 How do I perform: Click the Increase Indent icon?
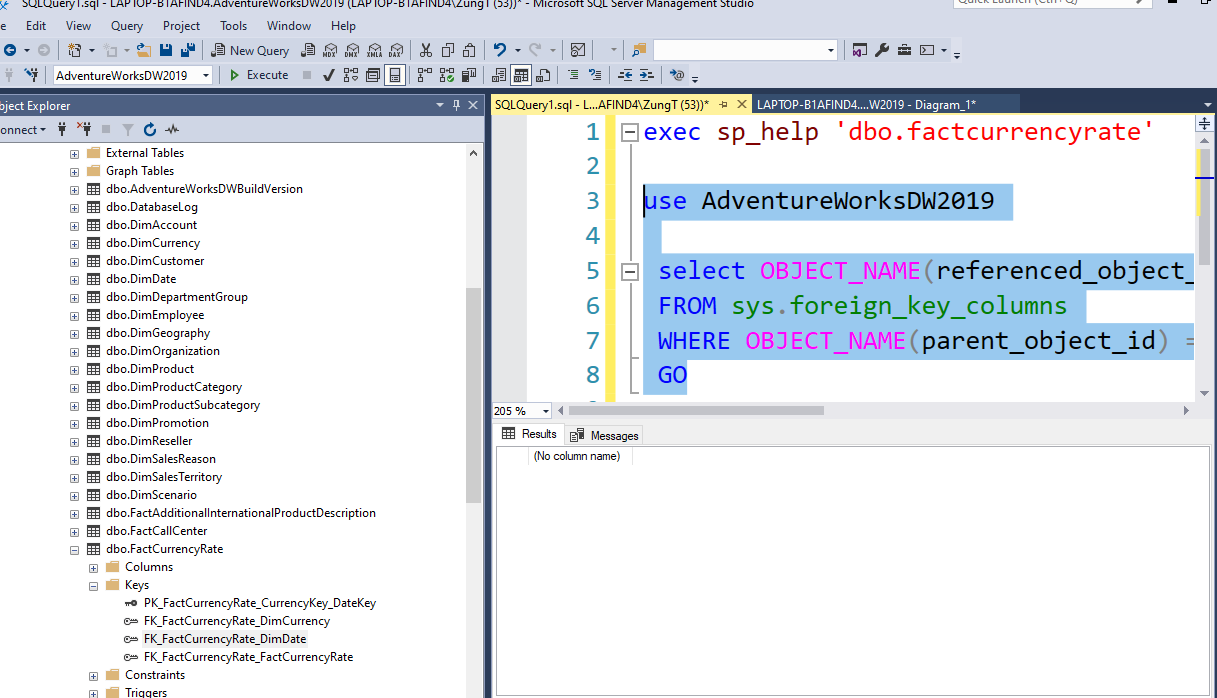click(647, 75)
